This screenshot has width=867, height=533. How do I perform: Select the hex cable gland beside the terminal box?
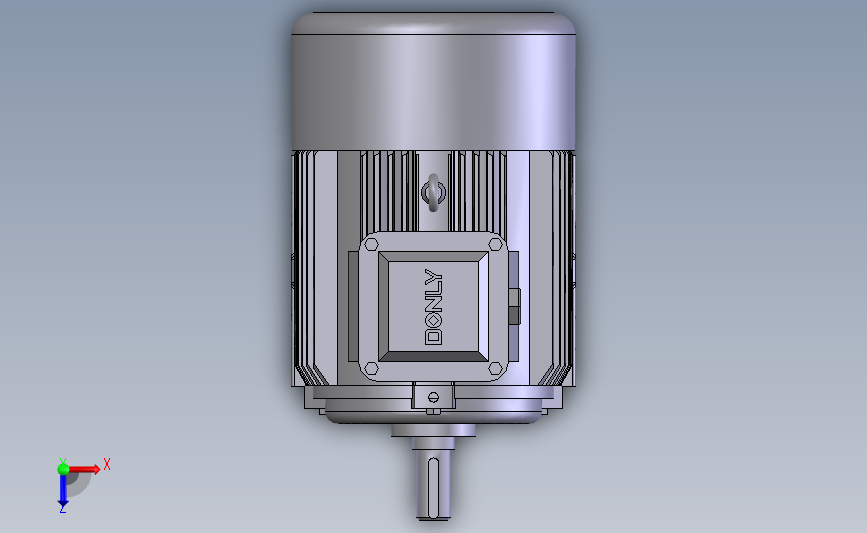pyautogui.click(x=514, y=306)
